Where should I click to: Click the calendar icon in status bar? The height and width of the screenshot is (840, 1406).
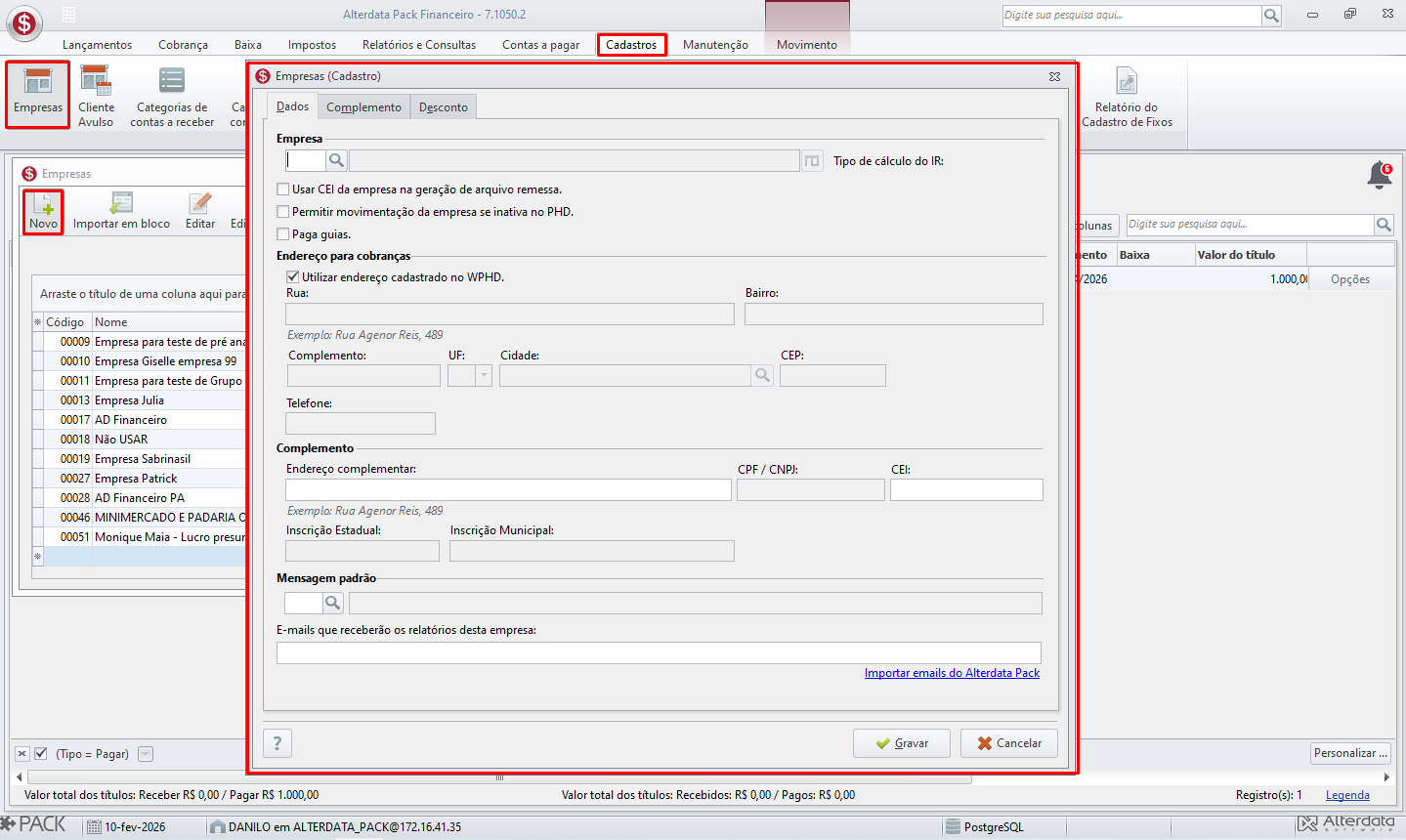pos(94,826)
